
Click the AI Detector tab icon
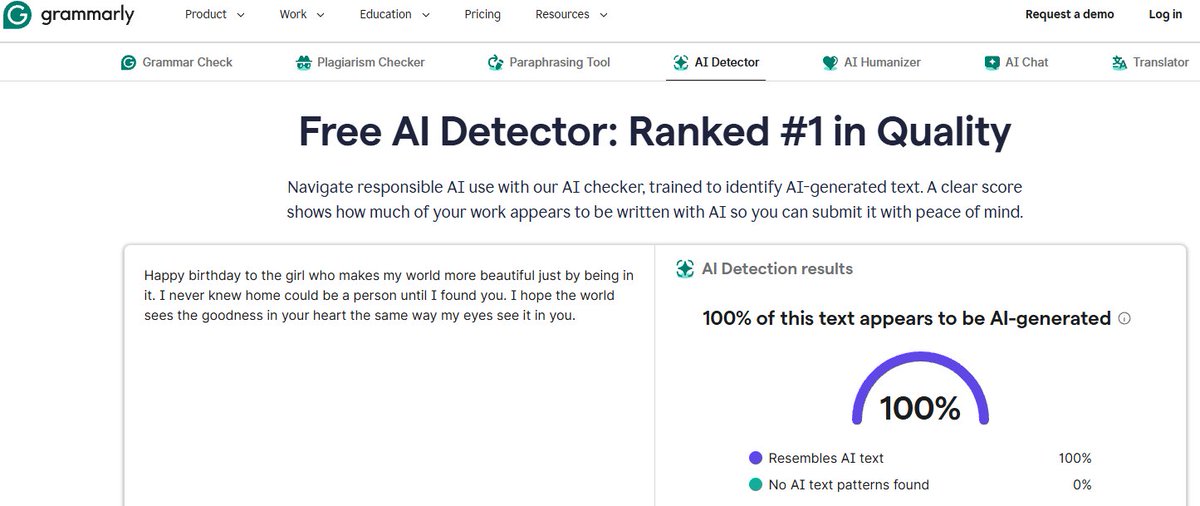pos(681,62)
